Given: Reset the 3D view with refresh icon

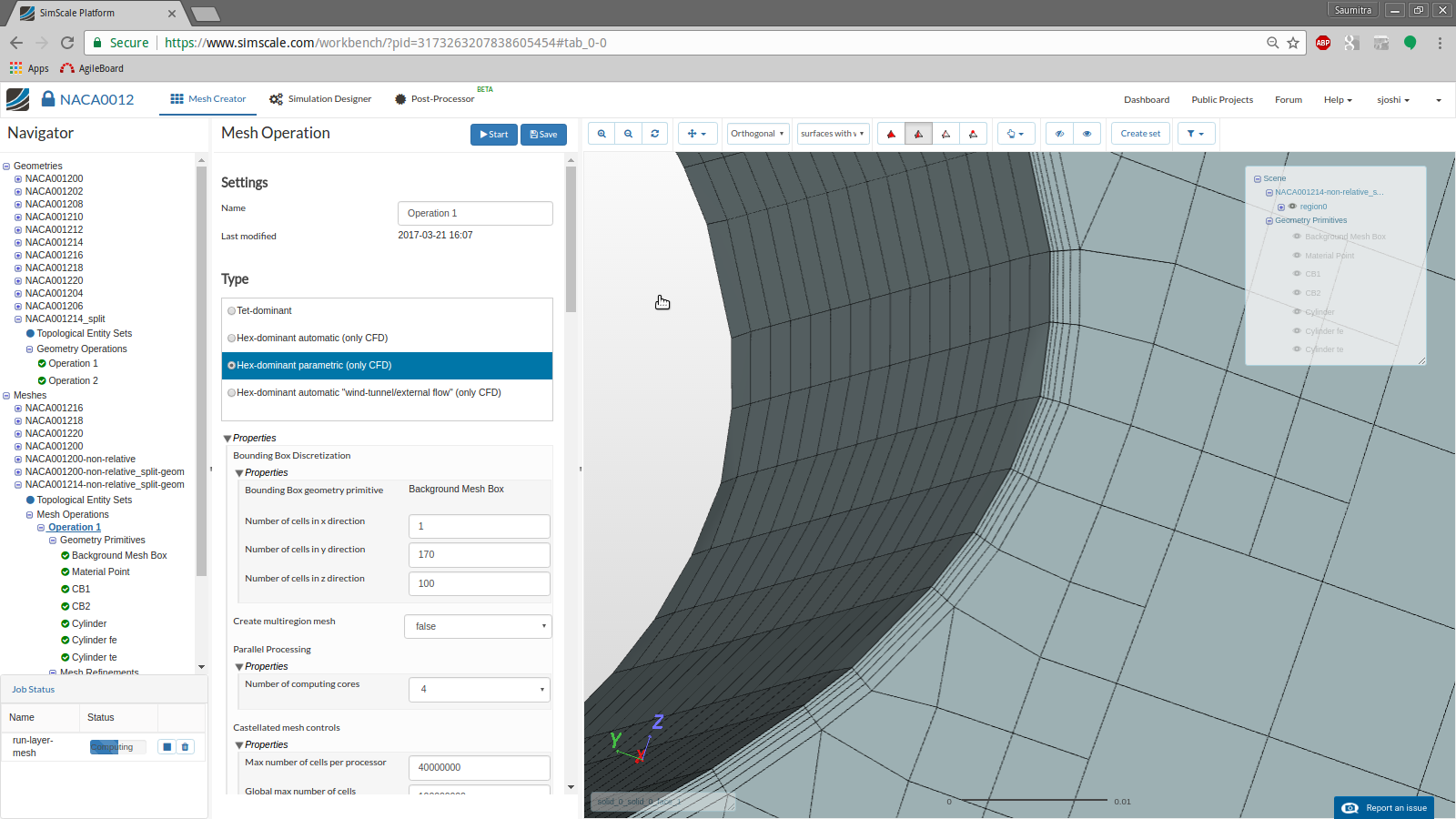Looking at the screenshot, I should point(654,134).
